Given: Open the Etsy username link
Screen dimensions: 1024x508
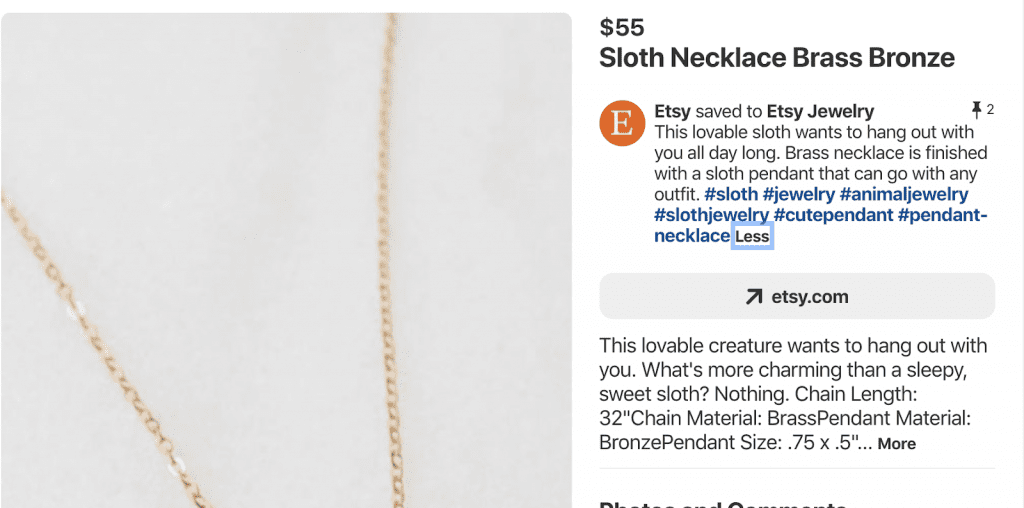Looking at the screenshot, I should click(672, 111).
